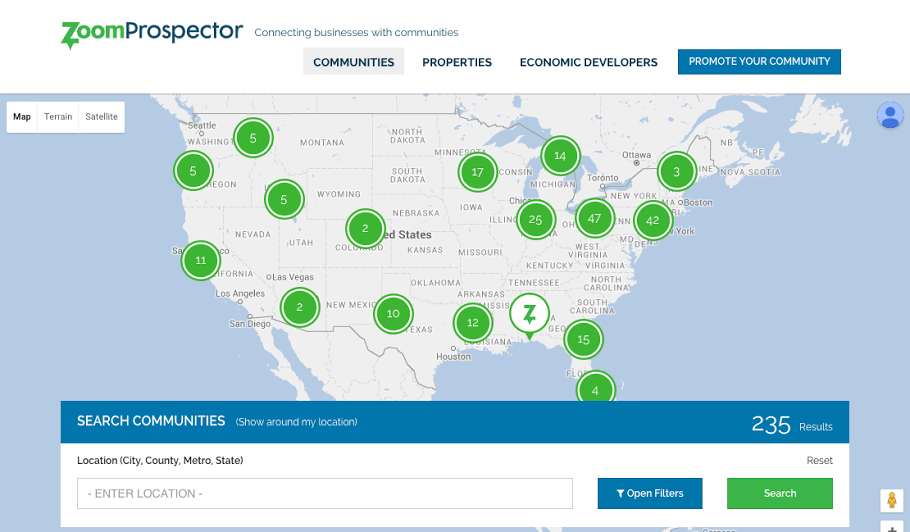Open the Communities navigation tab
The width and height of the screenshot is (910, 532).
coord(353,61)
